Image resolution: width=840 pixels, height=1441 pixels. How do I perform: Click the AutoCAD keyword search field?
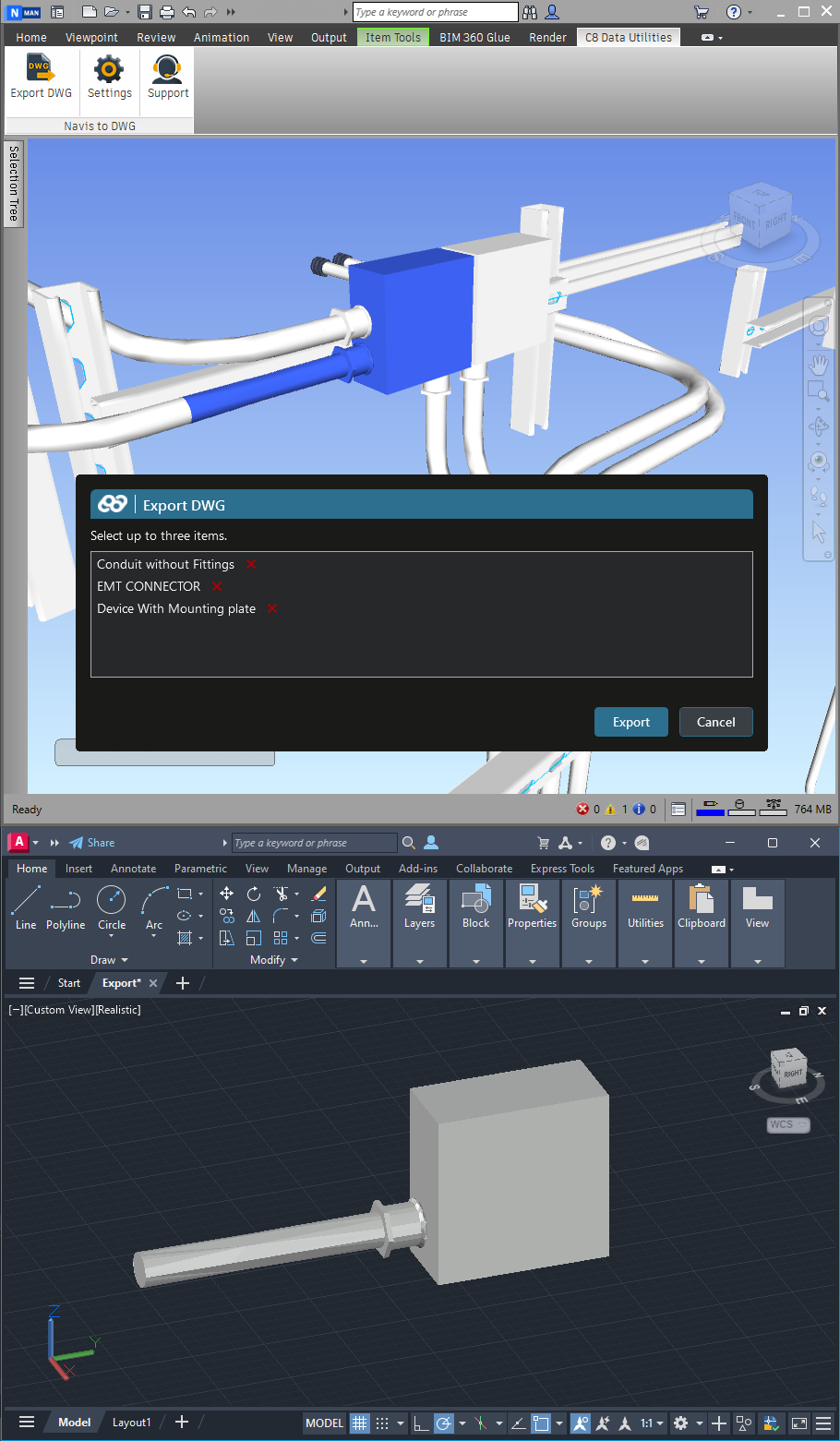[314, 843]
